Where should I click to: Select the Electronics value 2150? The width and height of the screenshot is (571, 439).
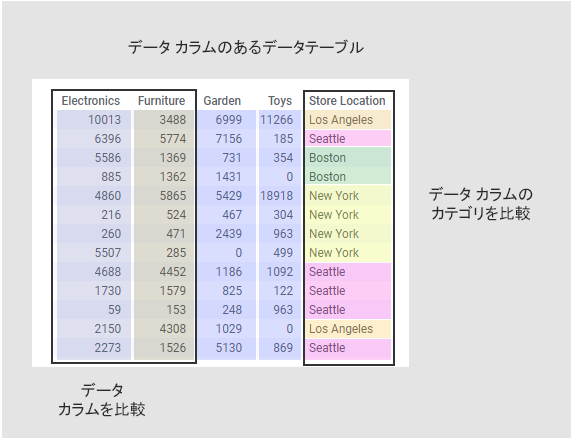pyautogui.click(x=107, y=328)
